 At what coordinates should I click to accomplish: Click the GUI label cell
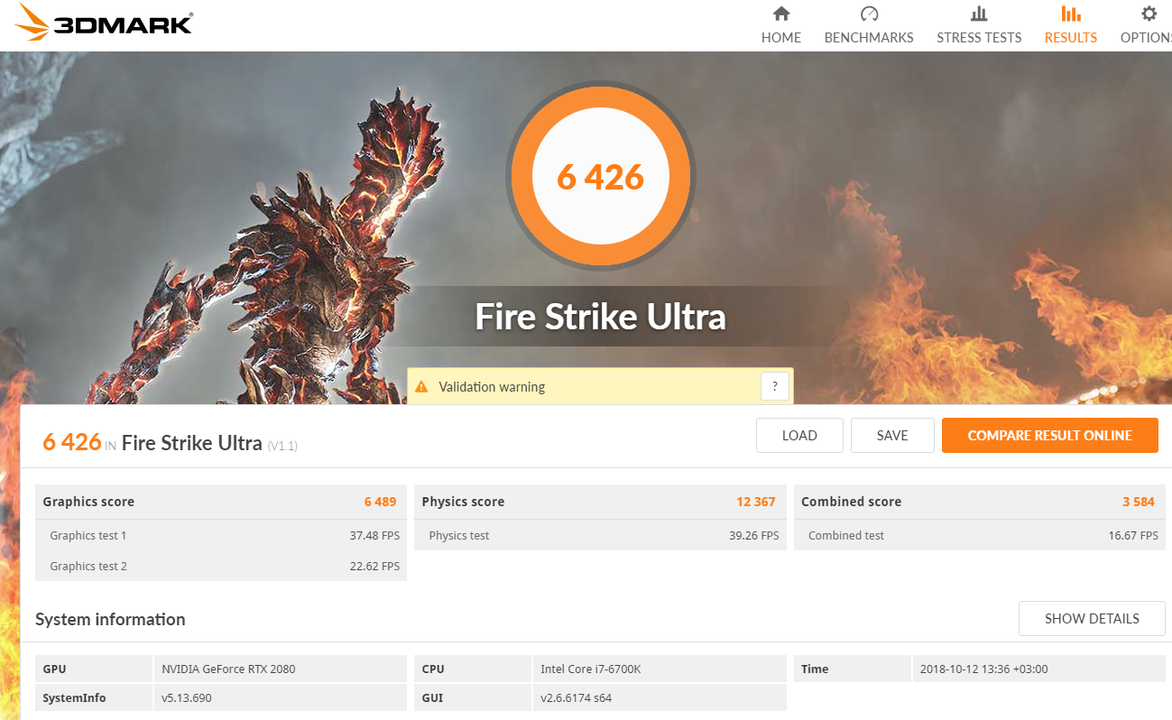point(472,698)
